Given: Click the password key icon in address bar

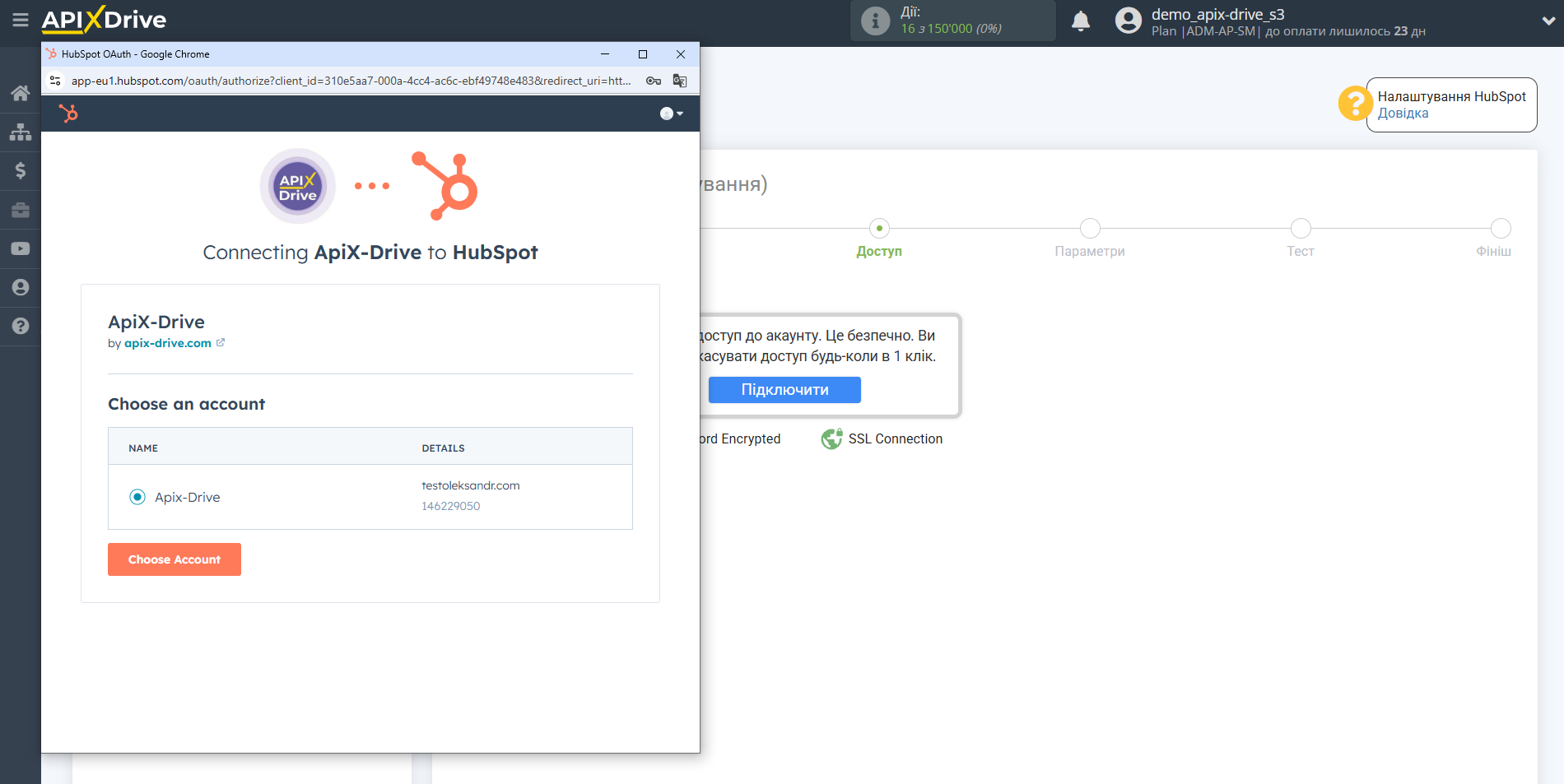Looking at the screenshot, I should (x=654, y=81).
